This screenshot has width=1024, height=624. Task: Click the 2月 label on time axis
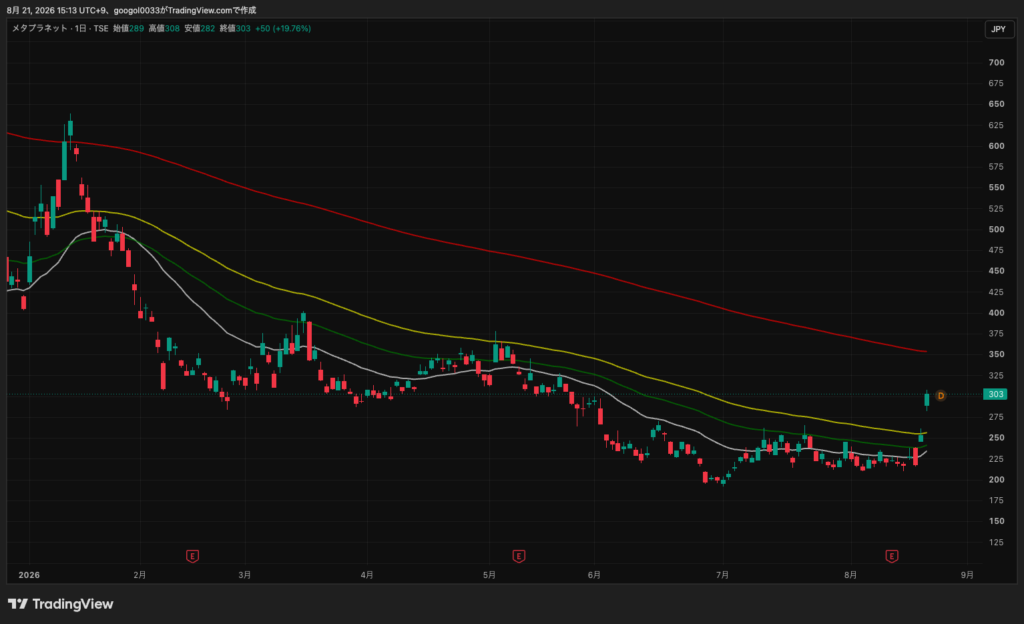[139, 575]
